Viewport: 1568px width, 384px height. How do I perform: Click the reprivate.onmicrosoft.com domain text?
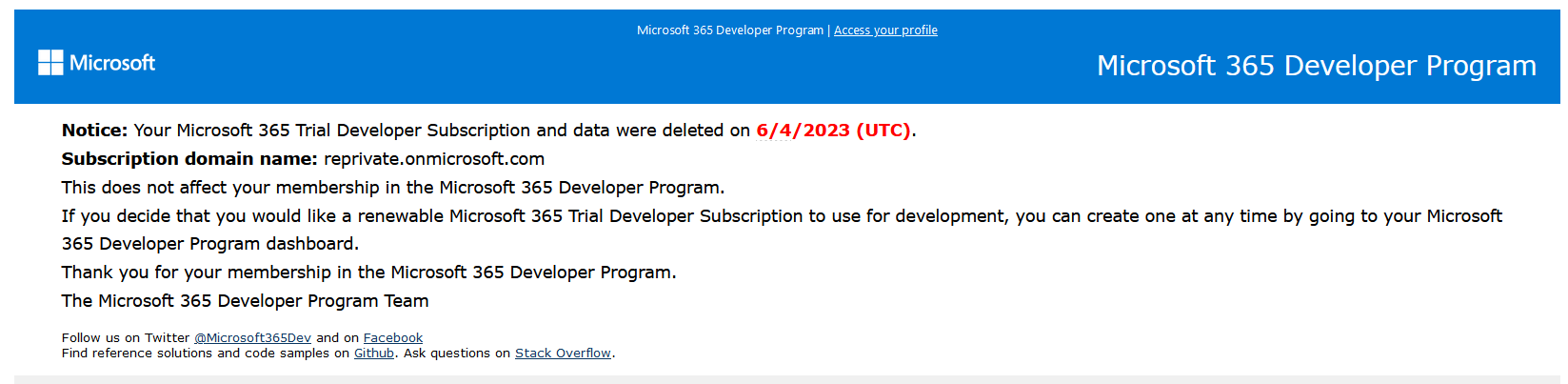(x=434, y=159)
